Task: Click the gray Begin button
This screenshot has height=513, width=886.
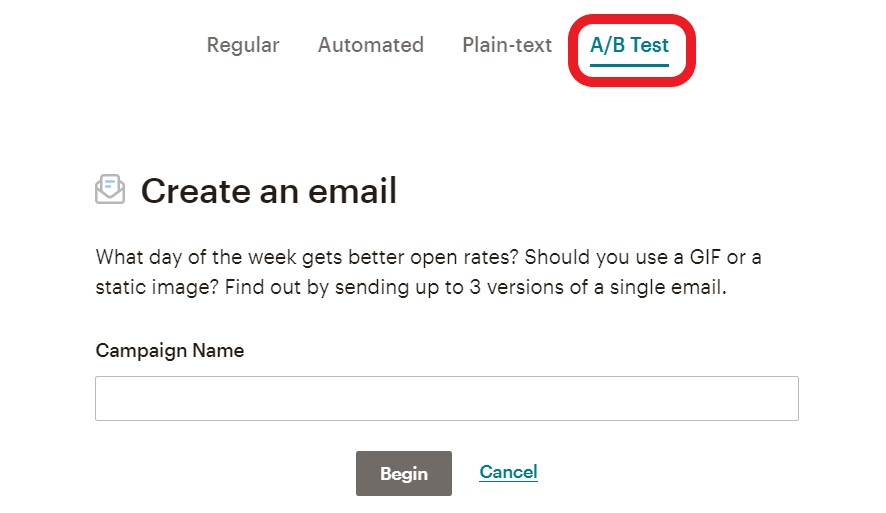Action: pyautogui.click(x=403, y=473)
